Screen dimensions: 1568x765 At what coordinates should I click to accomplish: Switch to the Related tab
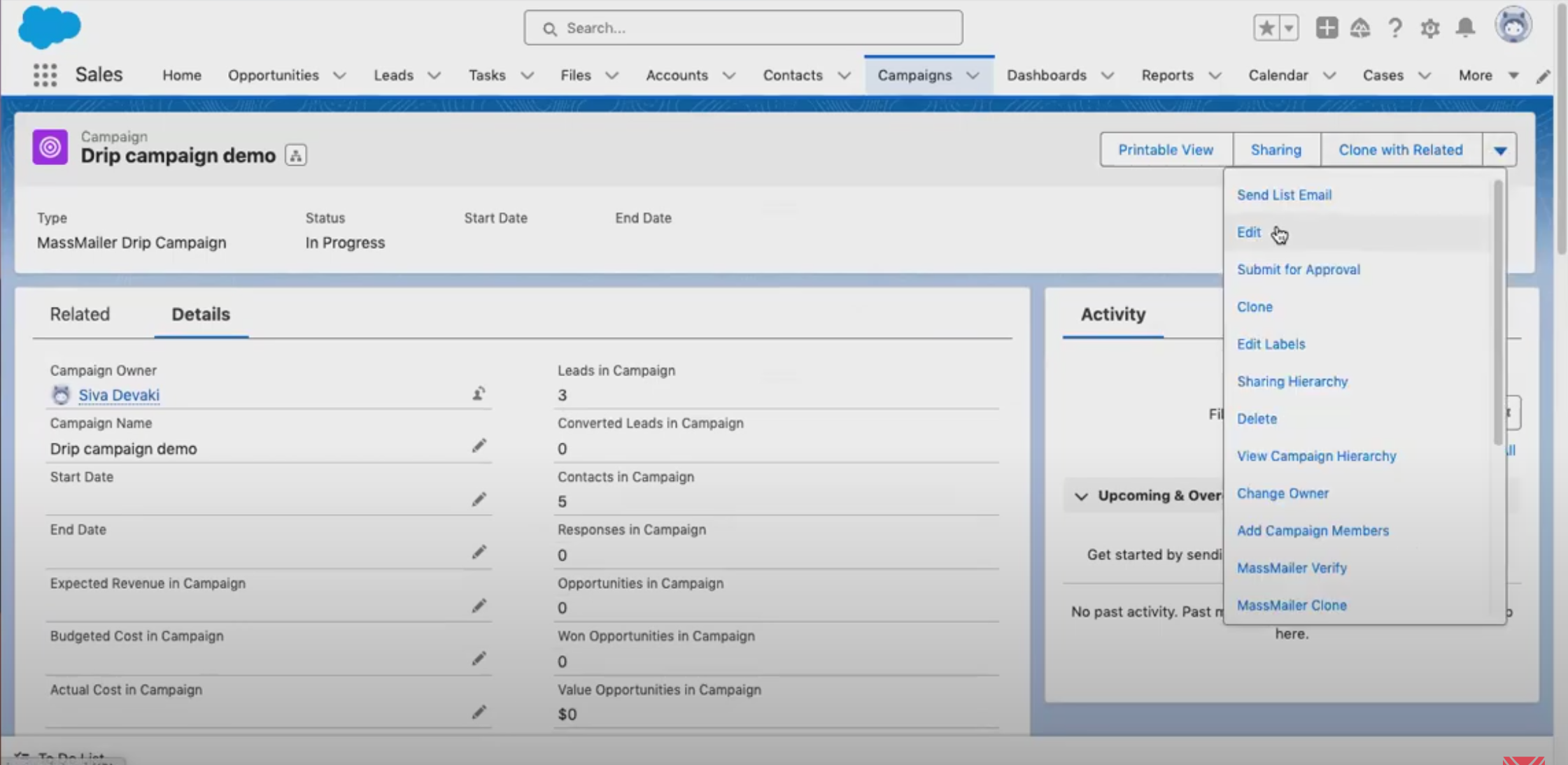[x=80, y=315]
